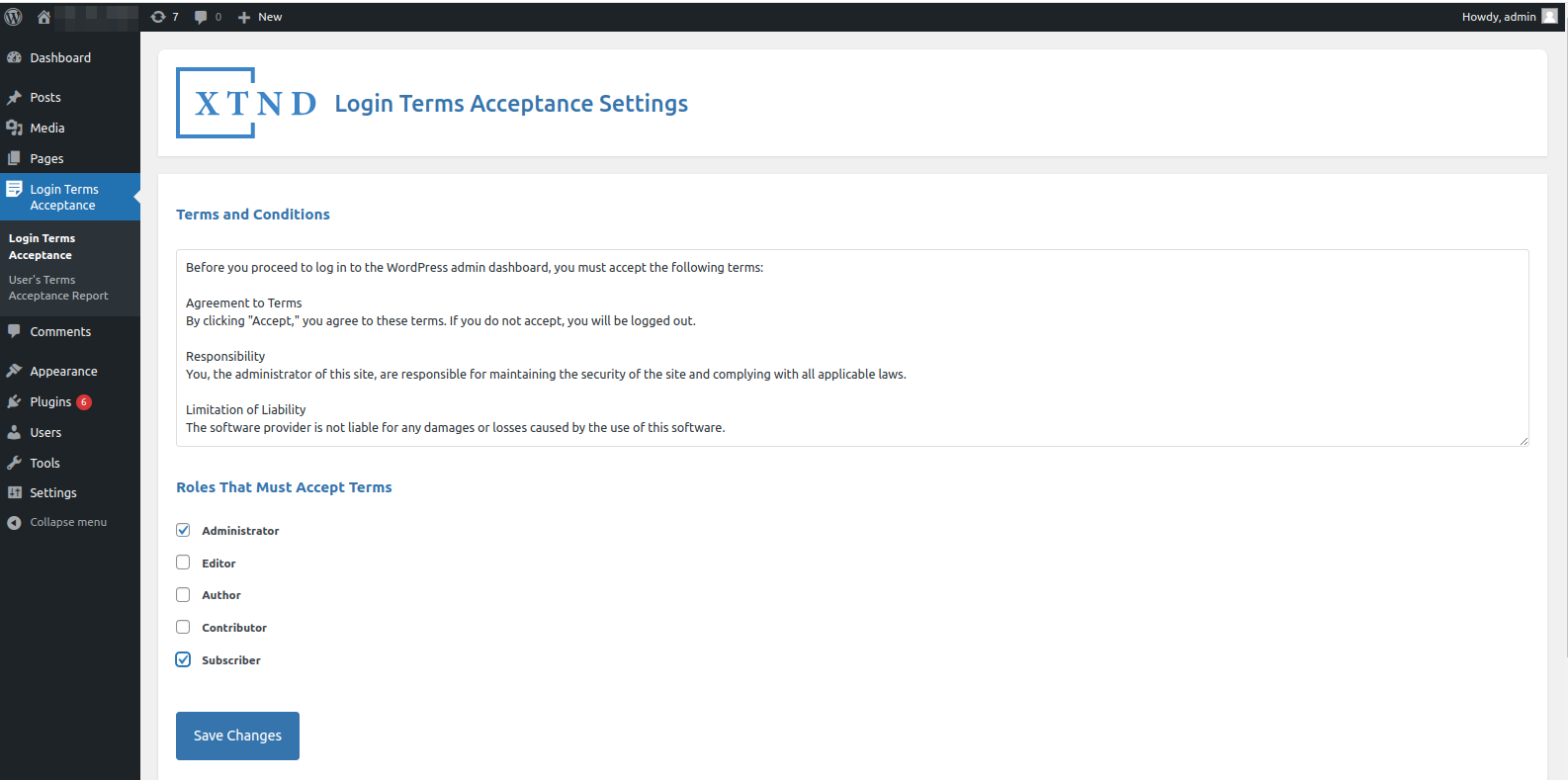Click the Posts pin icon

pos(14,97)
